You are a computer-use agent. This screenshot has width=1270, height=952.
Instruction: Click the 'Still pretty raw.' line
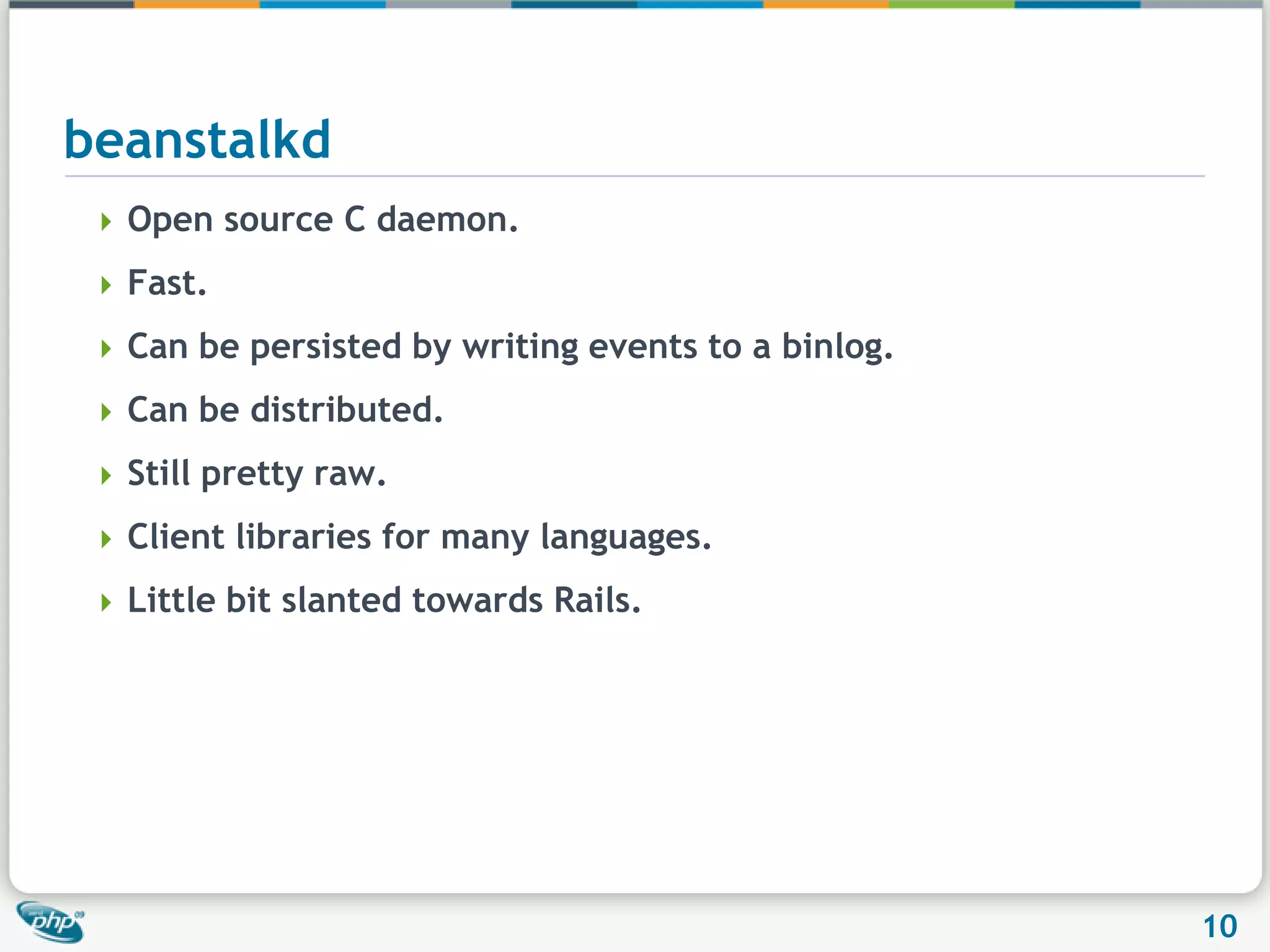pyautogui.click(x=257, y=474)
